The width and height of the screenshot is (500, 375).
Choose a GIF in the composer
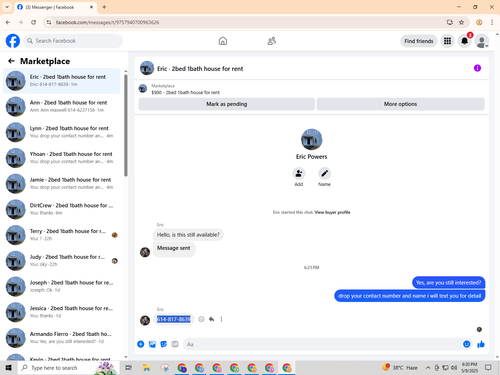pyautogui.click(x=175, y=344)
